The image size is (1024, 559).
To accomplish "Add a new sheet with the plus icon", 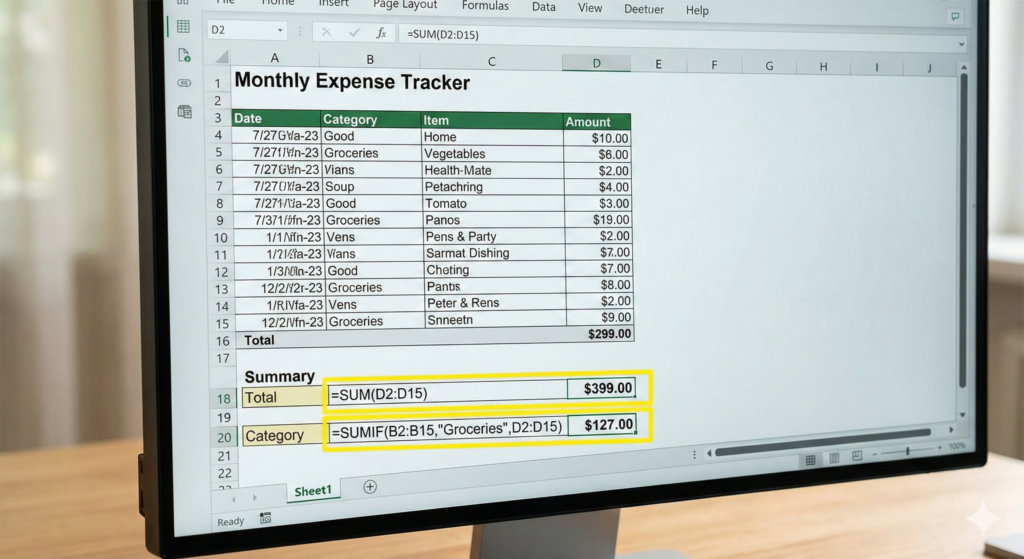I will (x=370, y=487).
